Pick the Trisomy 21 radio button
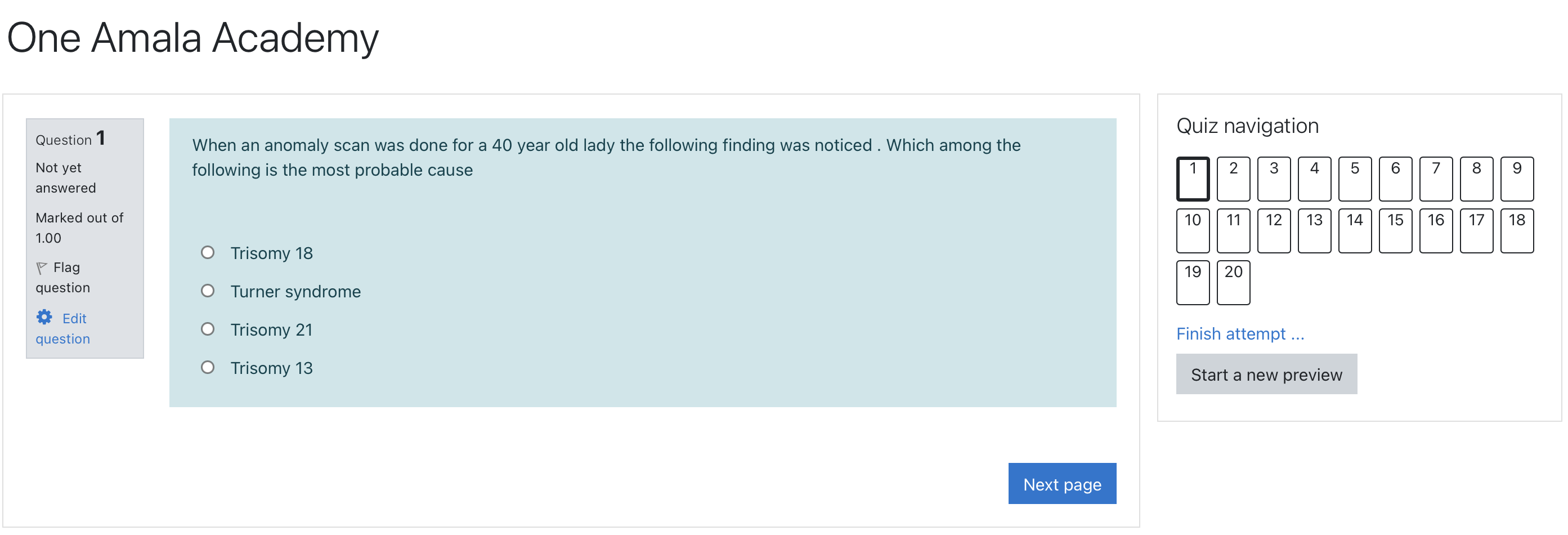 click(x=208, y=329)
